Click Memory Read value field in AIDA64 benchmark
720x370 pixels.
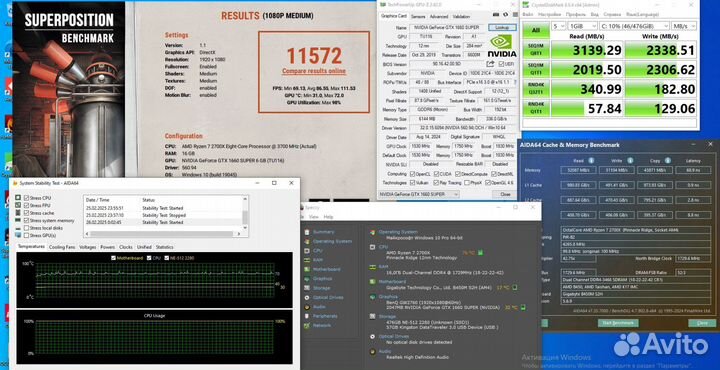point(578,171)
